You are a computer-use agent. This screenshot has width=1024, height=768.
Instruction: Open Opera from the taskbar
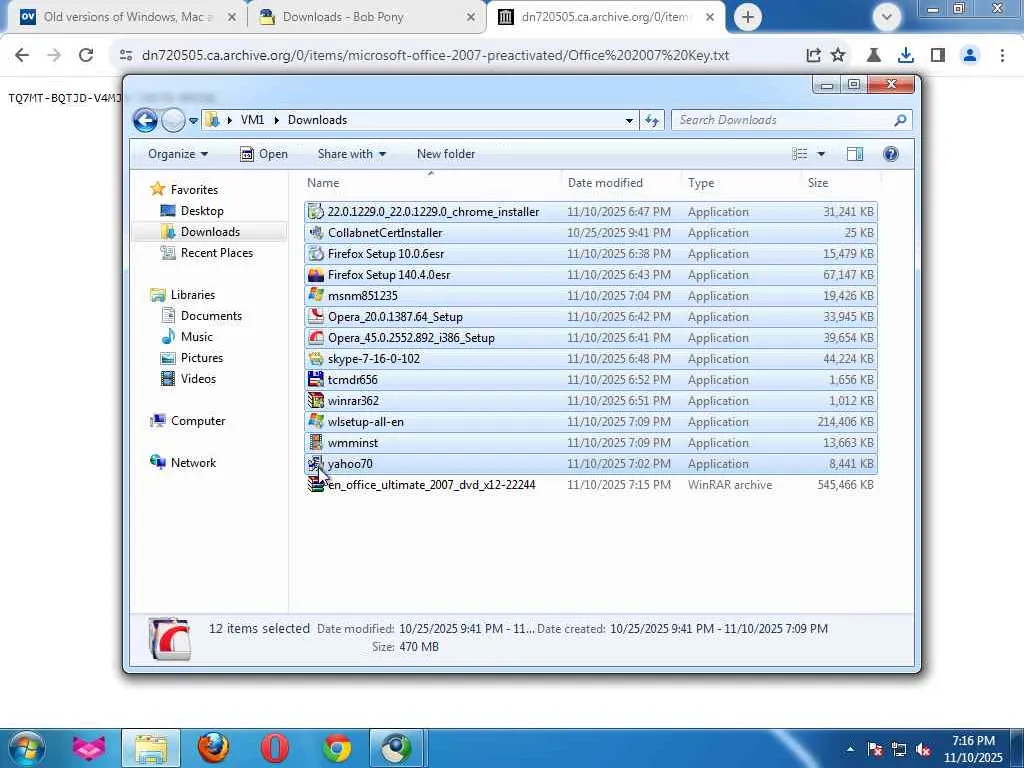275,748
